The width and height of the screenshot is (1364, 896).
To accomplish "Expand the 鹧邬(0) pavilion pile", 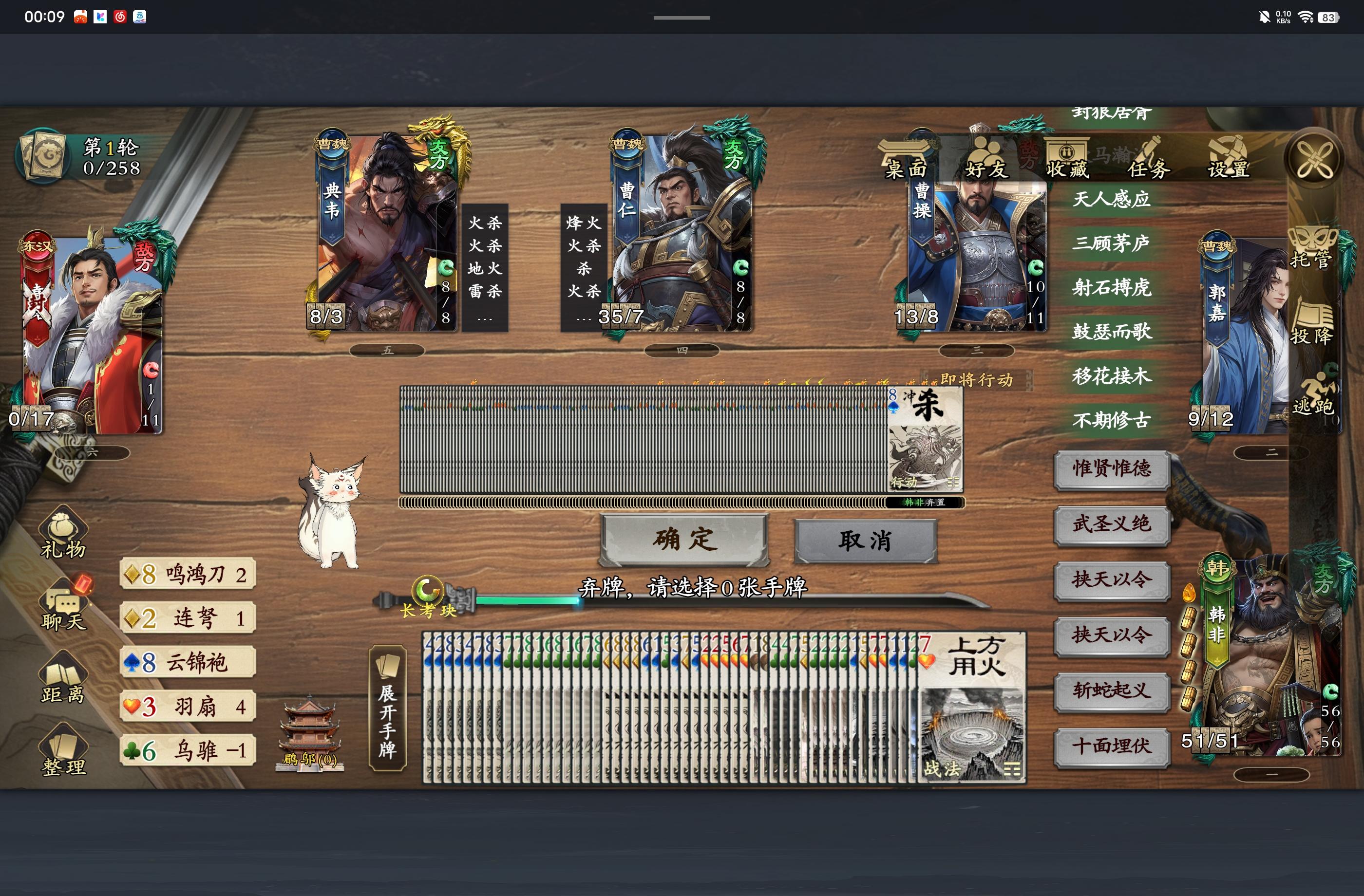I will pos(310,734).
